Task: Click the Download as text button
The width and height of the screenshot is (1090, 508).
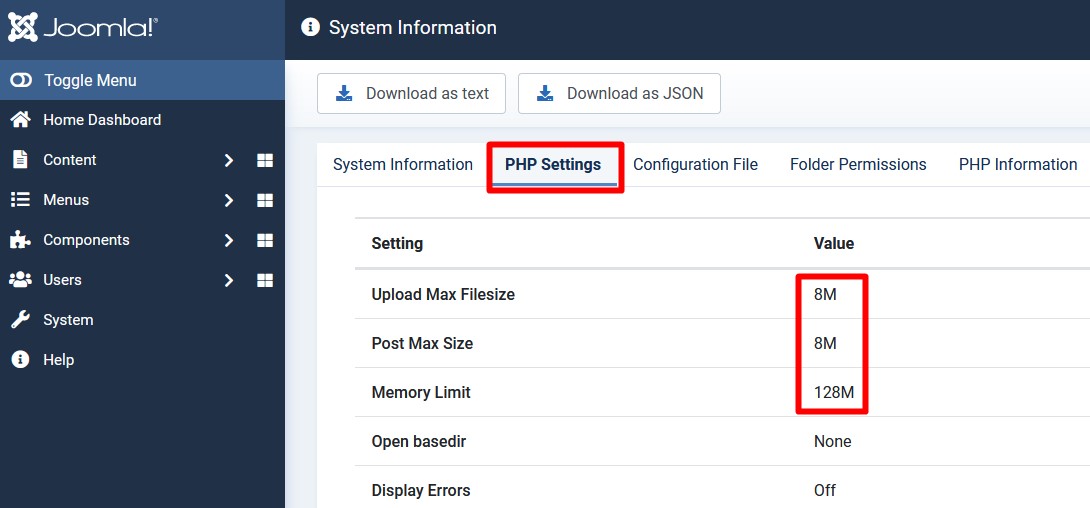Action: [x=412, y=93]
